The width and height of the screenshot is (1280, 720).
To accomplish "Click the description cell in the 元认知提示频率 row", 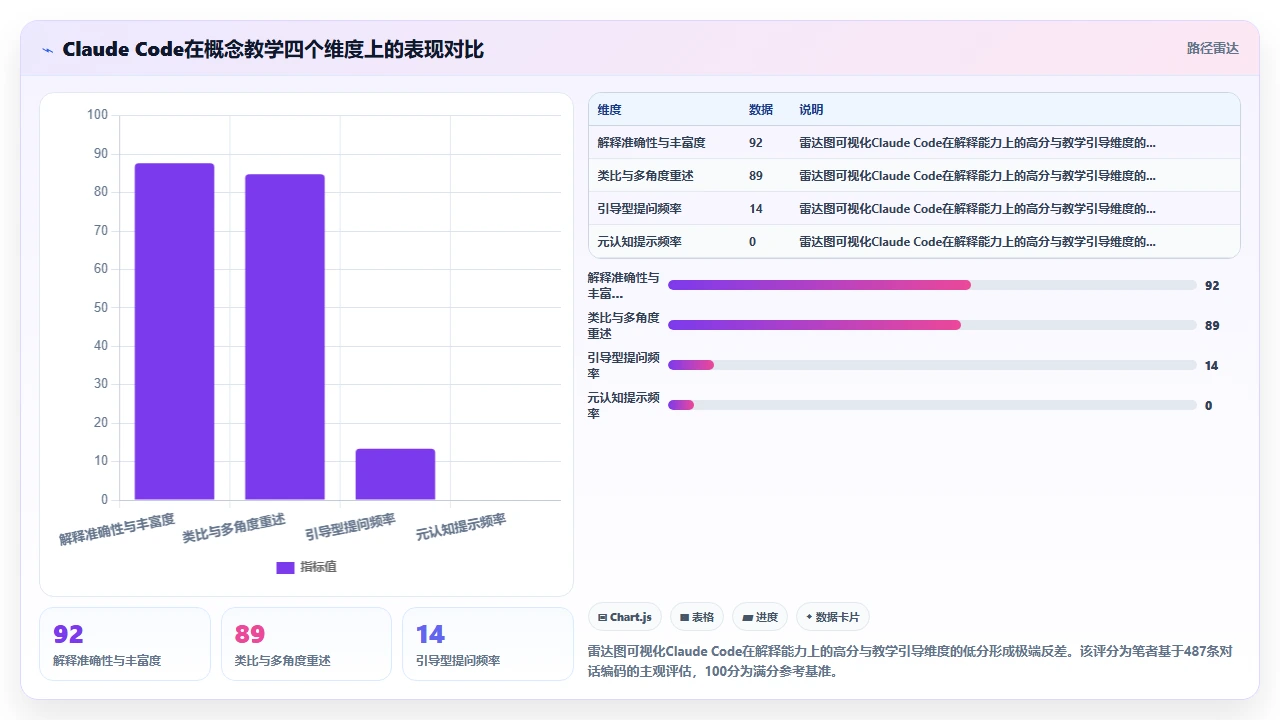I will click(x=977, y=242).
